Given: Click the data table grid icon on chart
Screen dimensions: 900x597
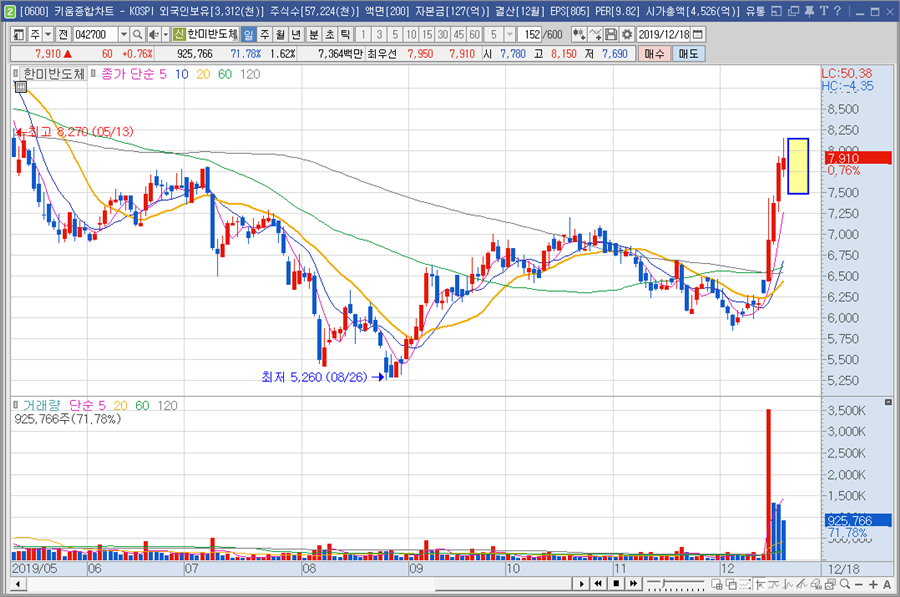Looking at the screenshot, I should [x=21, y=87].
